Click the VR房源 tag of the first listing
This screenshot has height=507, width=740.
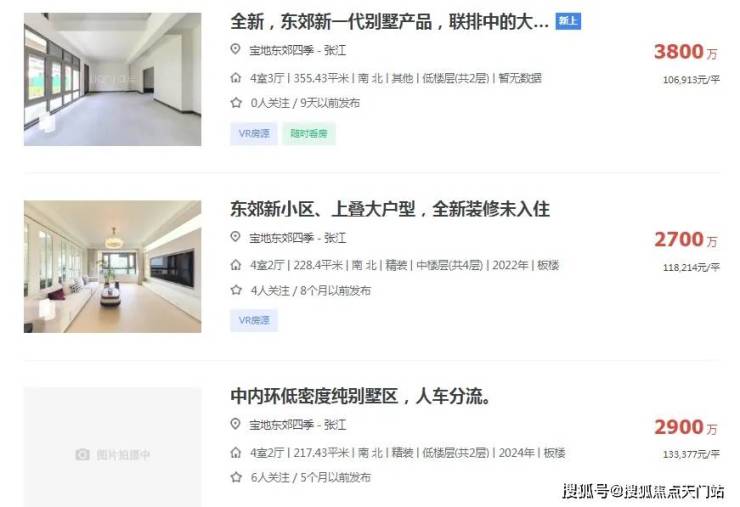point(254,134)
